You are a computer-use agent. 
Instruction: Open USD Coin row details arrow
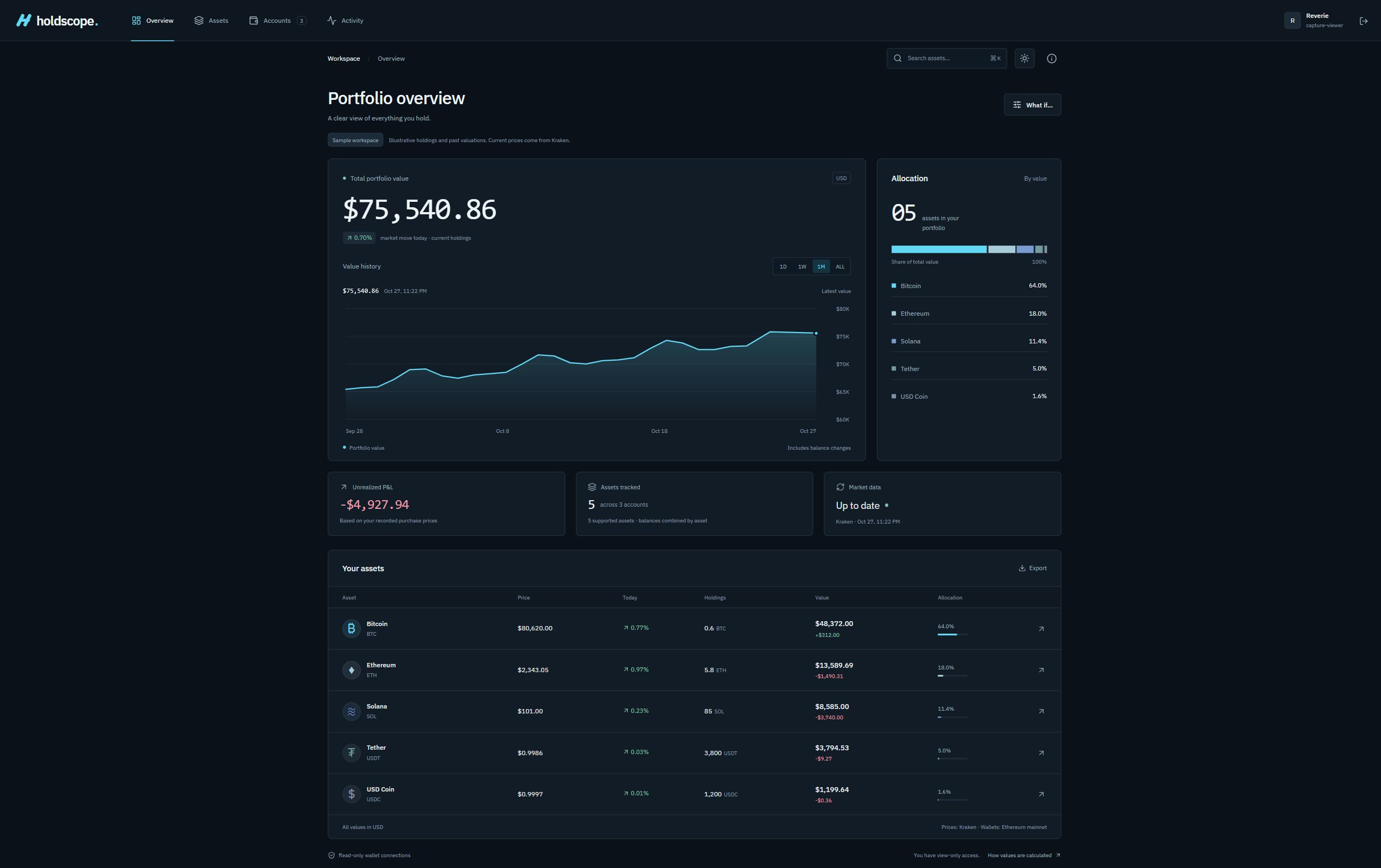pos(1041,794)
